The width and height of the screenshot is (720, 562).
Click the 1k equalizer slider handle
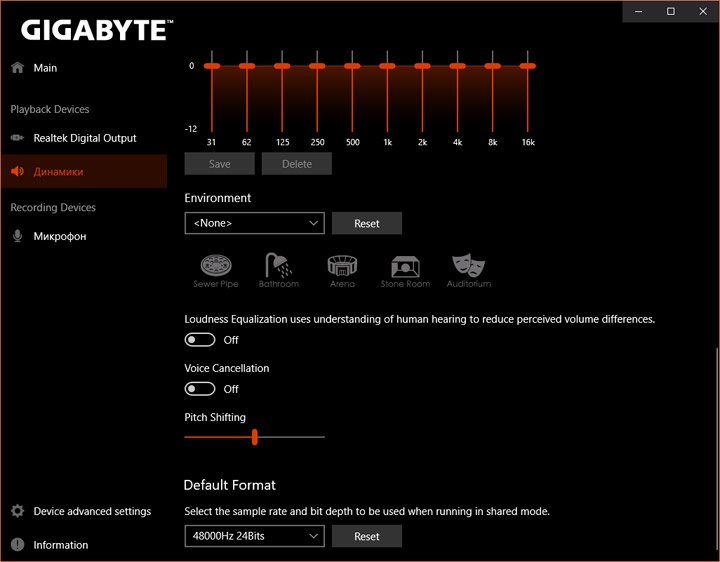(x=387, y=66)
